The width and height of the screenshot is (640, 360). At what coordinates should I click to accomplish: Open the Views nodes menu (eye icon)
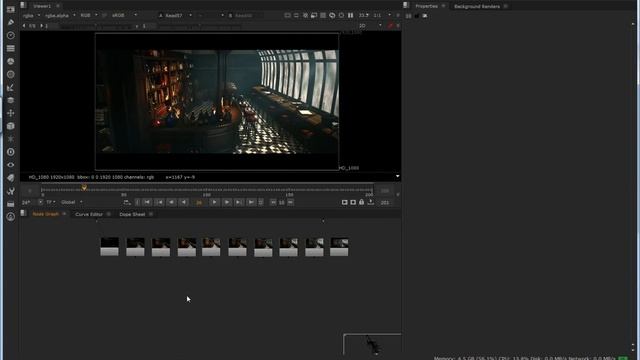pos(11,165)
